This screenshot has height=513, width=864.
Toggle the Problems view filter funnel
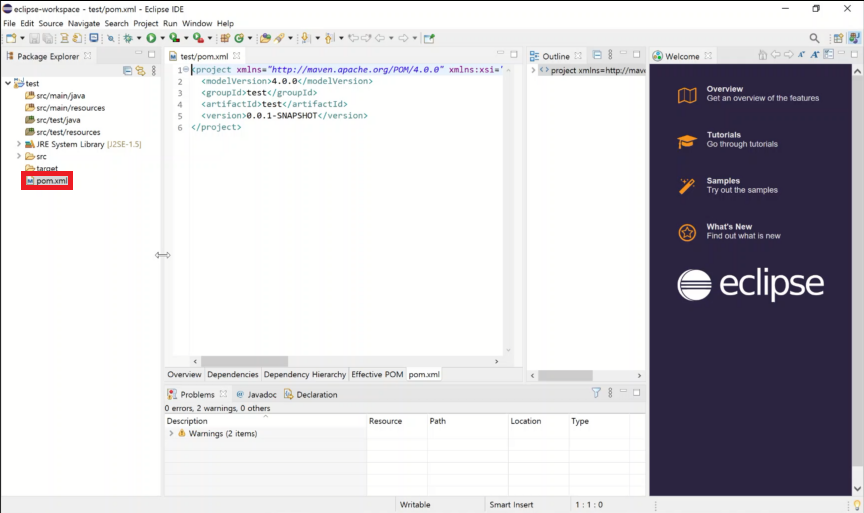596,393
